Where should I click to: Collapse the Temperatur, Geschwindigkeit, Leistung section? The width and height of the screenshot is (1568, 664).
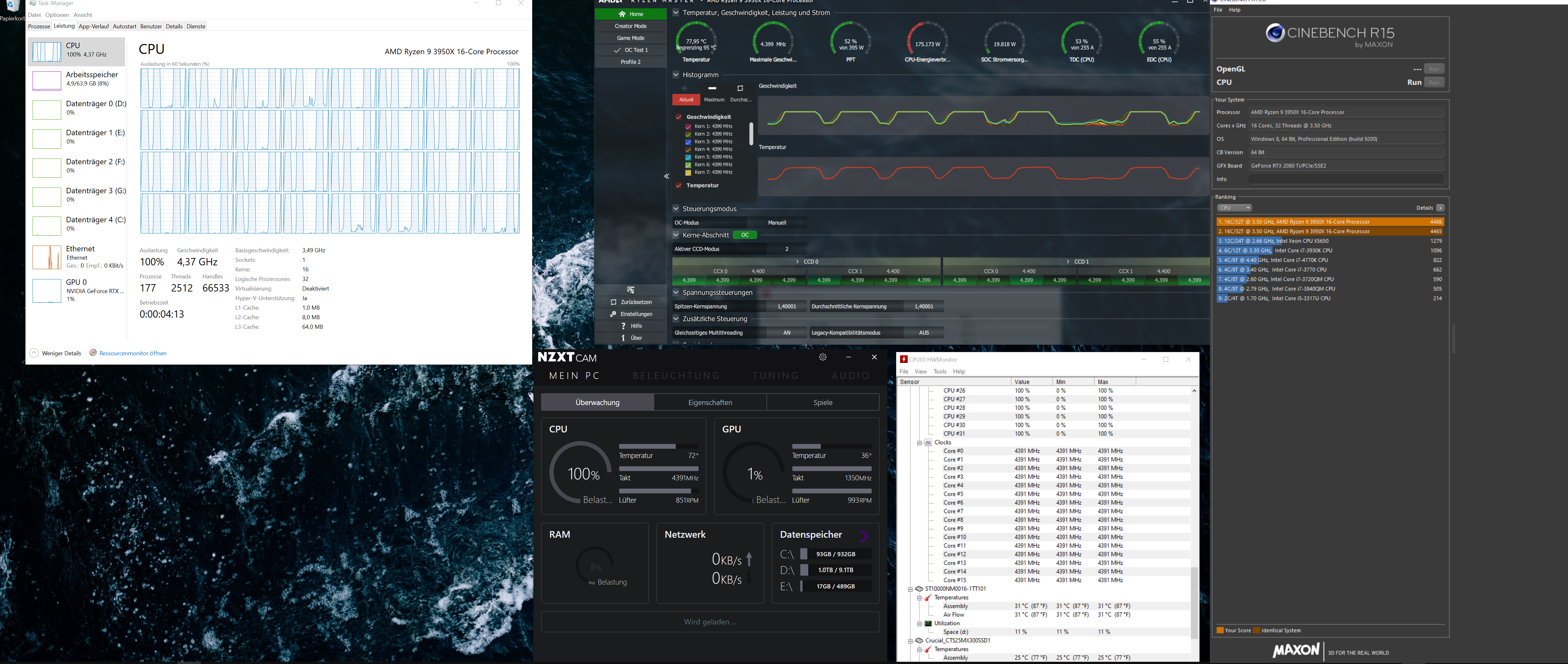(x=676, y=12)
